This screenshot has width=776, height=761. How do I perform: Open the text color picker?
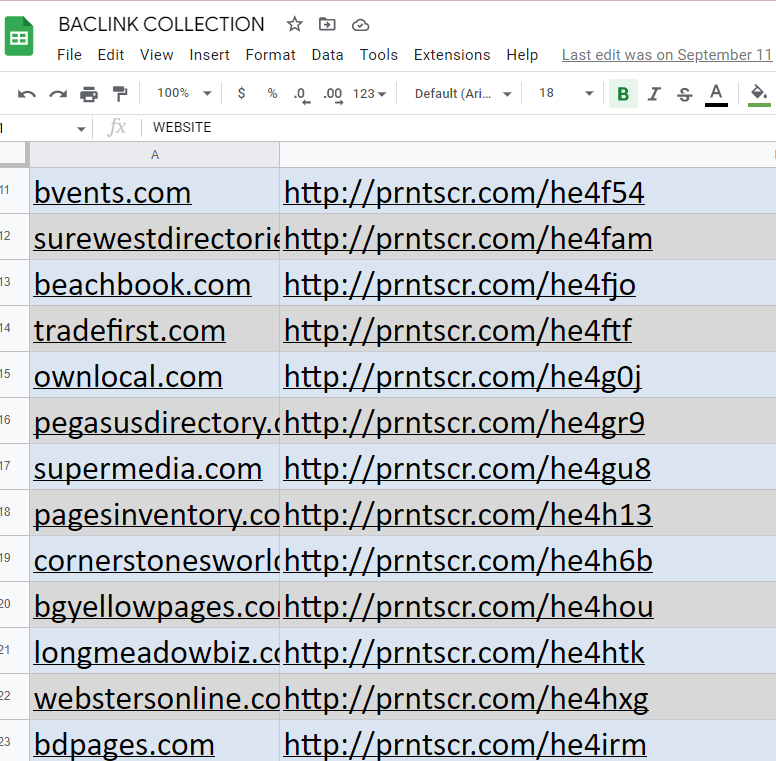click(716, 94)
